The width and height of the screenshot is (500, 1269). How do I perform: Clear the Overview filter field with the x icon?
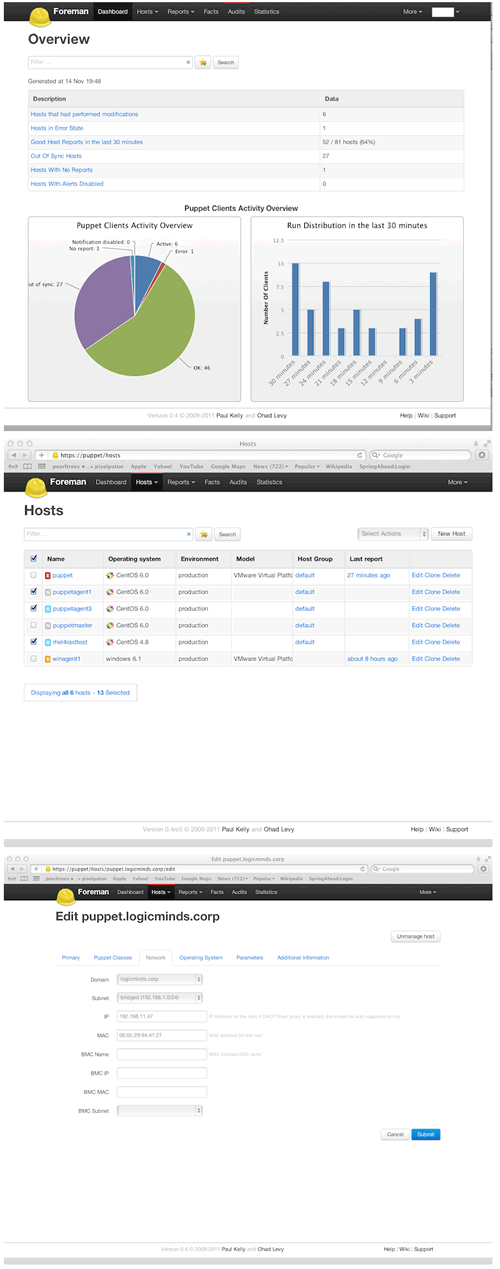point(188,62)
